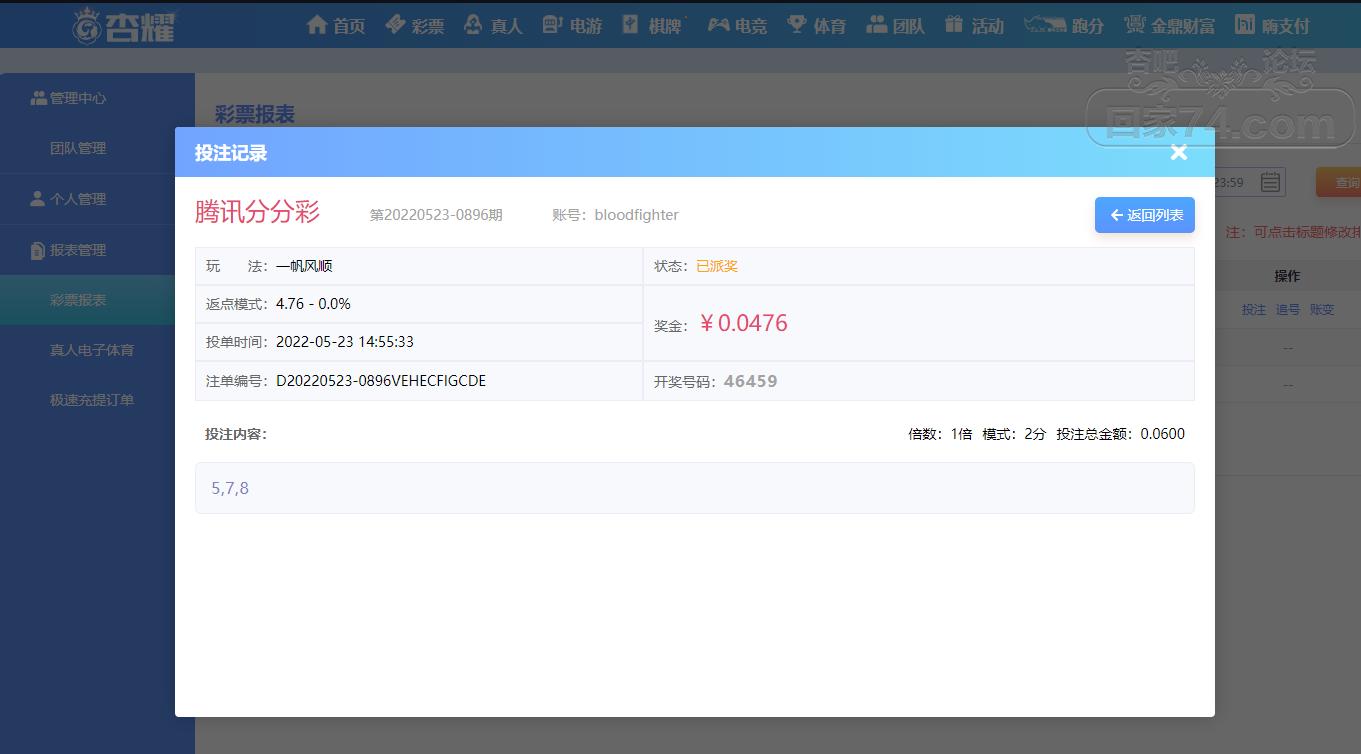Click the 一帆风顺 play type value

pos(304,266)
